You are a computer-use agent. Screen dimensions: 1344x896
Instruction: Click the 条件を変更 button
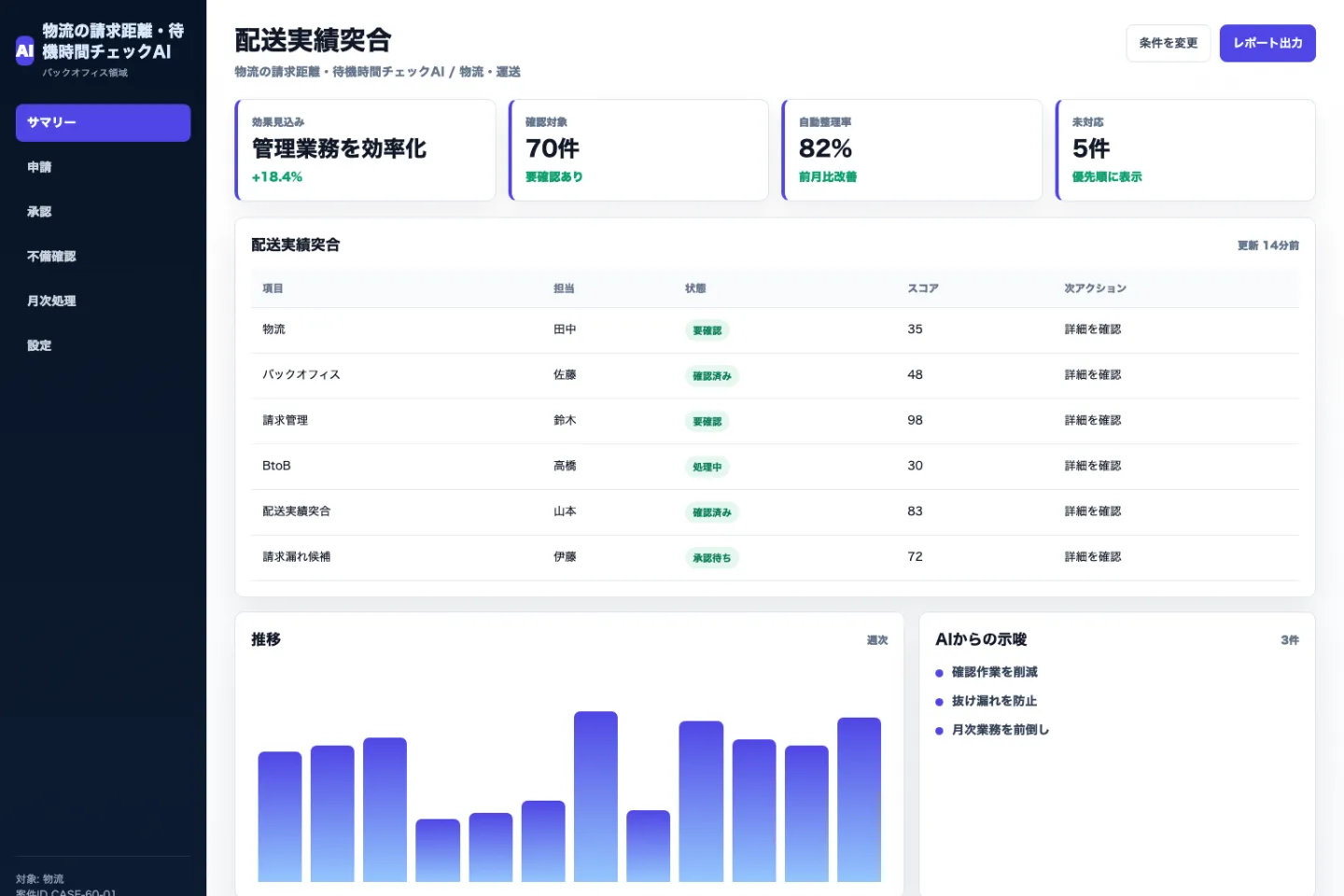1169,43
